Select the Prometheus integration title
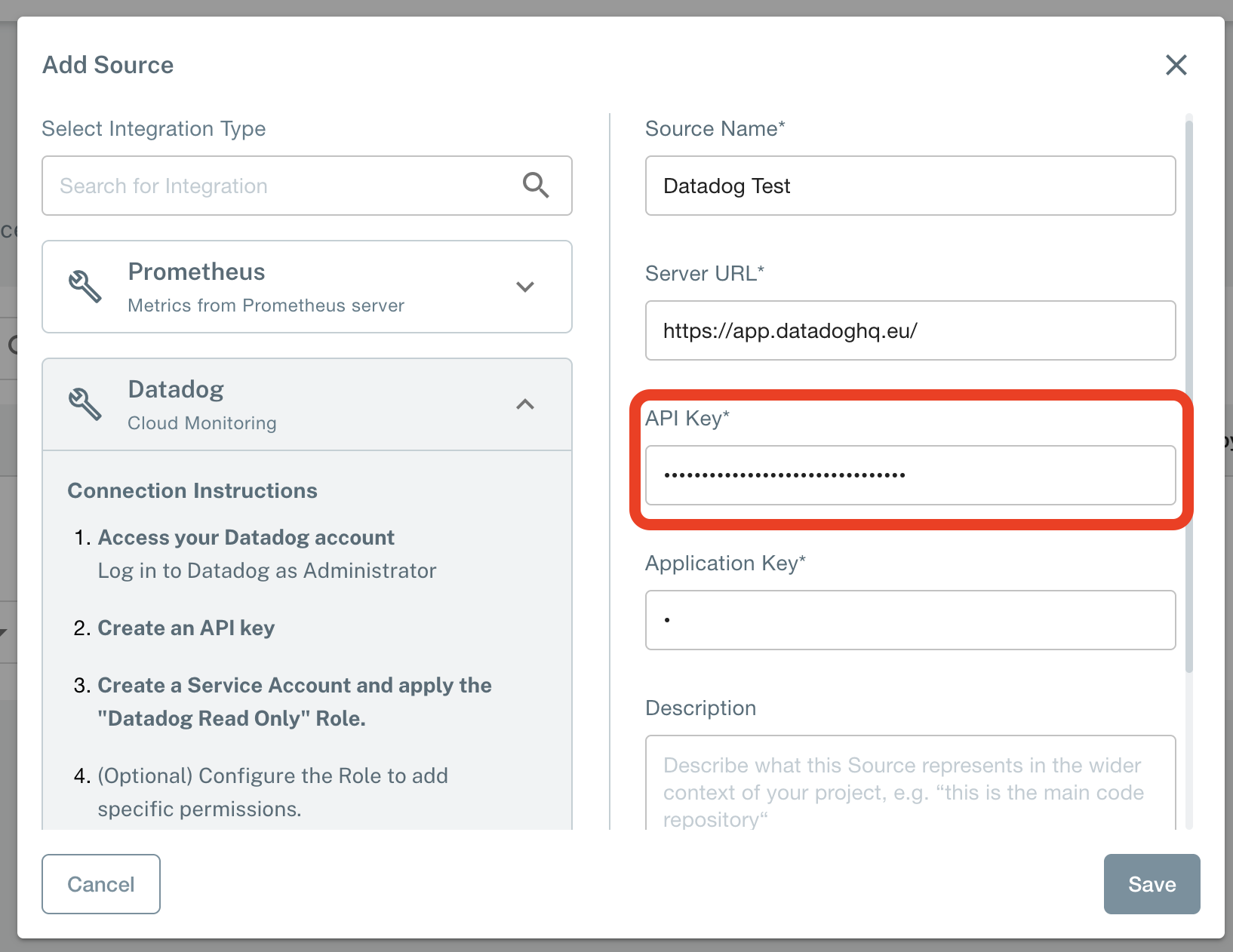 coord(196,272)
